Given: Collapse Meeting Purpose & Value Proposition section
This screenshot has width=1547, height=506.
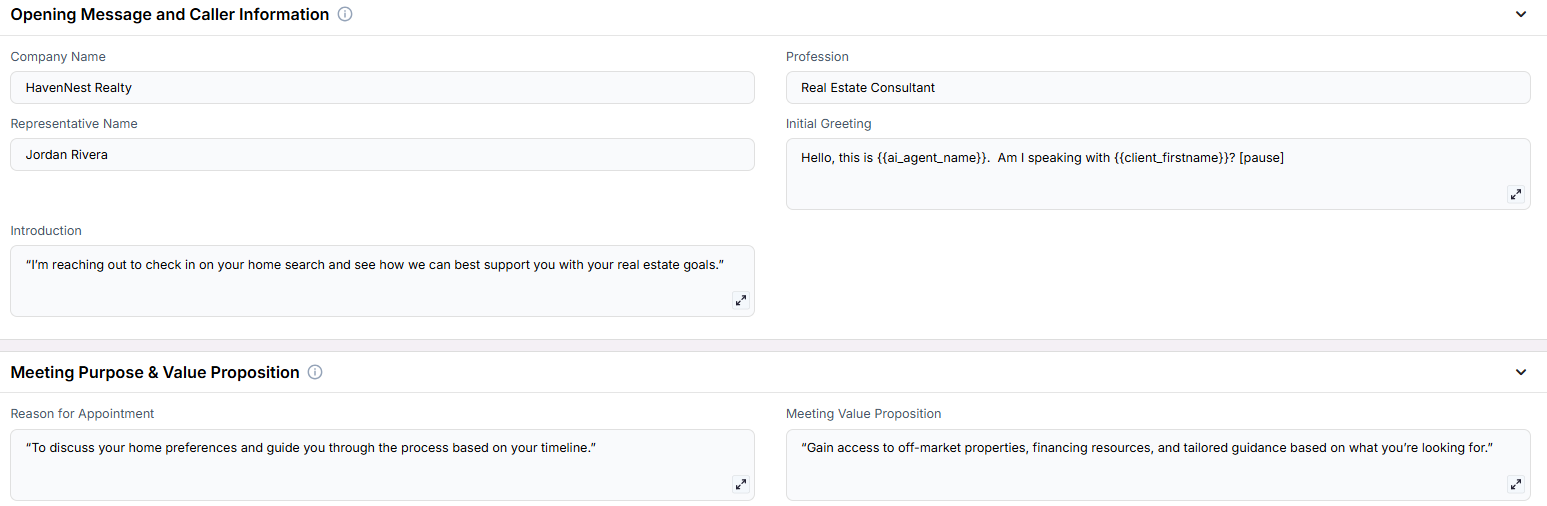Looking at the screenshot, I should coord(1521,372).
